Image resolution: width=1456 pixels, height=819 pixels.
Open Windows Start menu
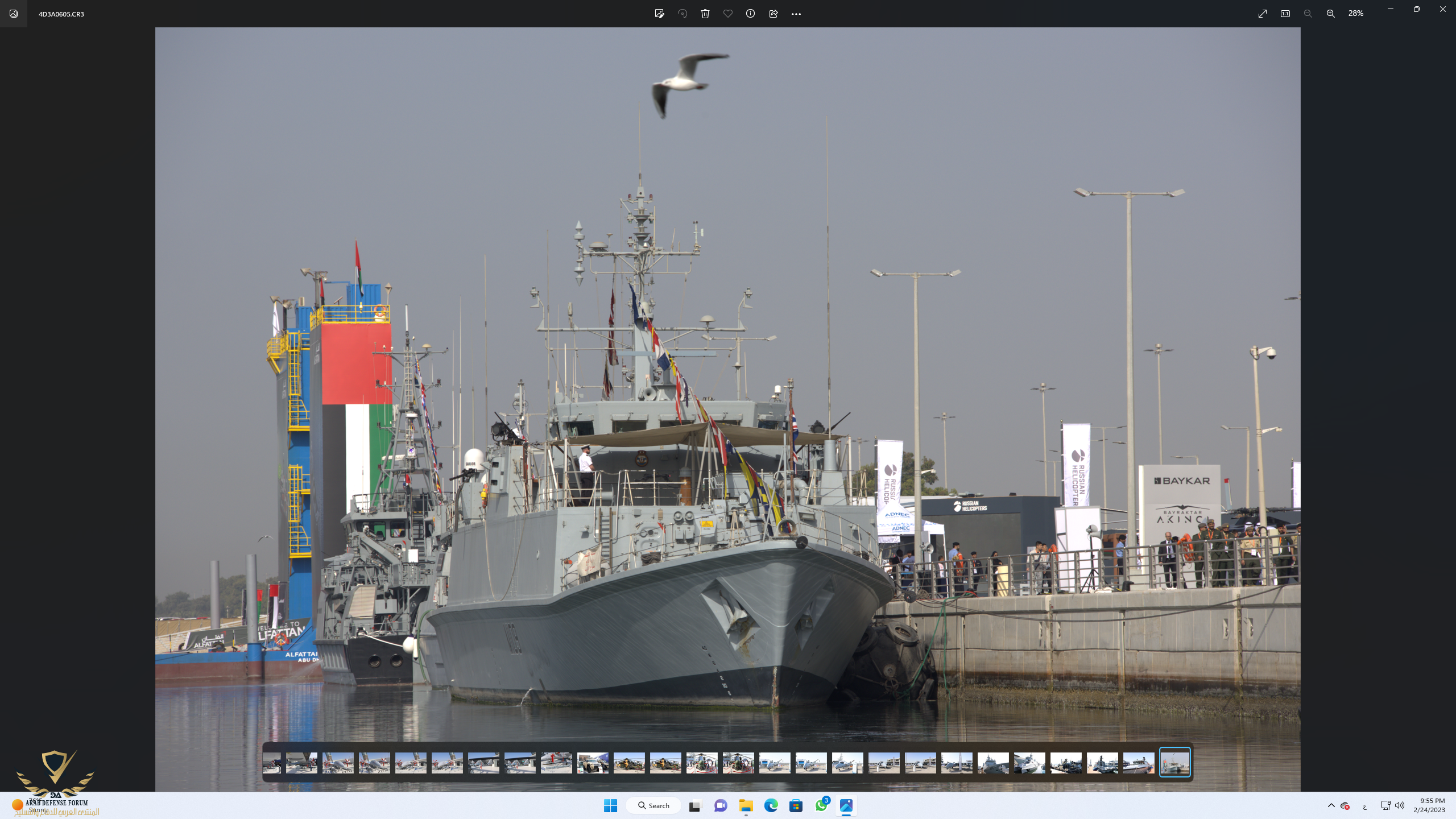(611, 805)
